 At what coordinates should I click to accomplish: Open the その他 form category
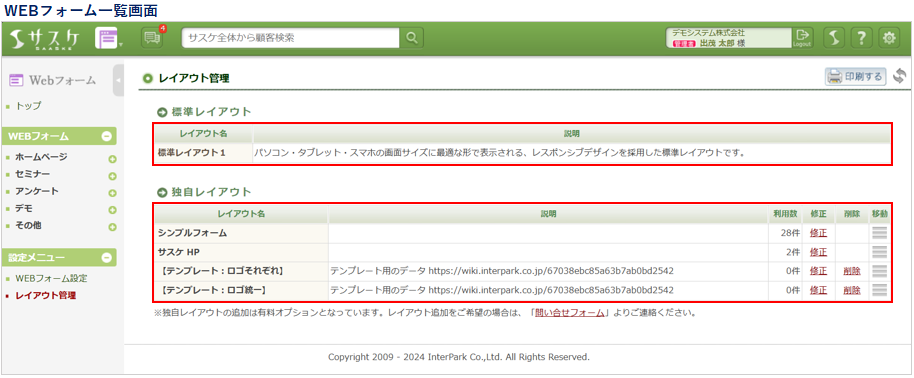click(28, 225)
